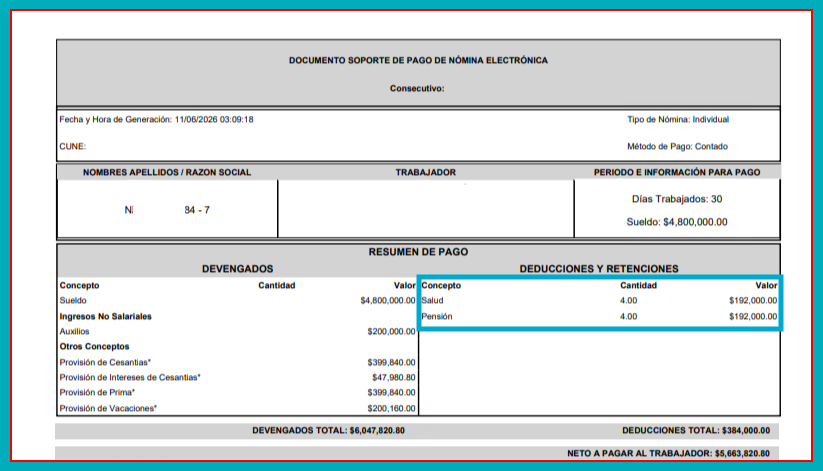Click the title 'DOCUMENTO SOPORTE DE PAGO DE NÓMINA ELECTRÓNICA'
Viewport: 823px width, 471px height.
418,60
